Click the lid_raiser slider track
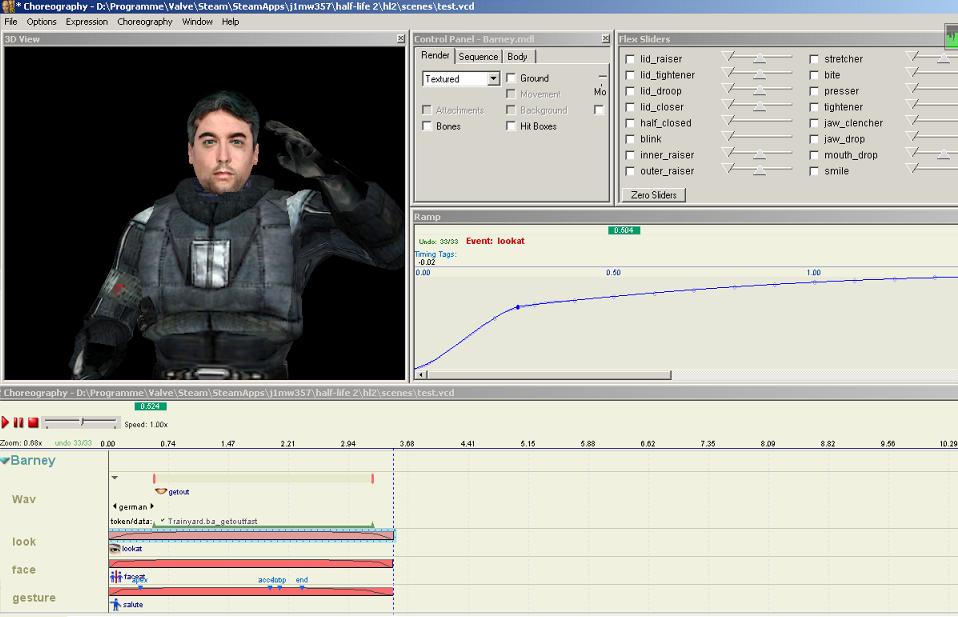958x617 pixels. click(758, 57)
